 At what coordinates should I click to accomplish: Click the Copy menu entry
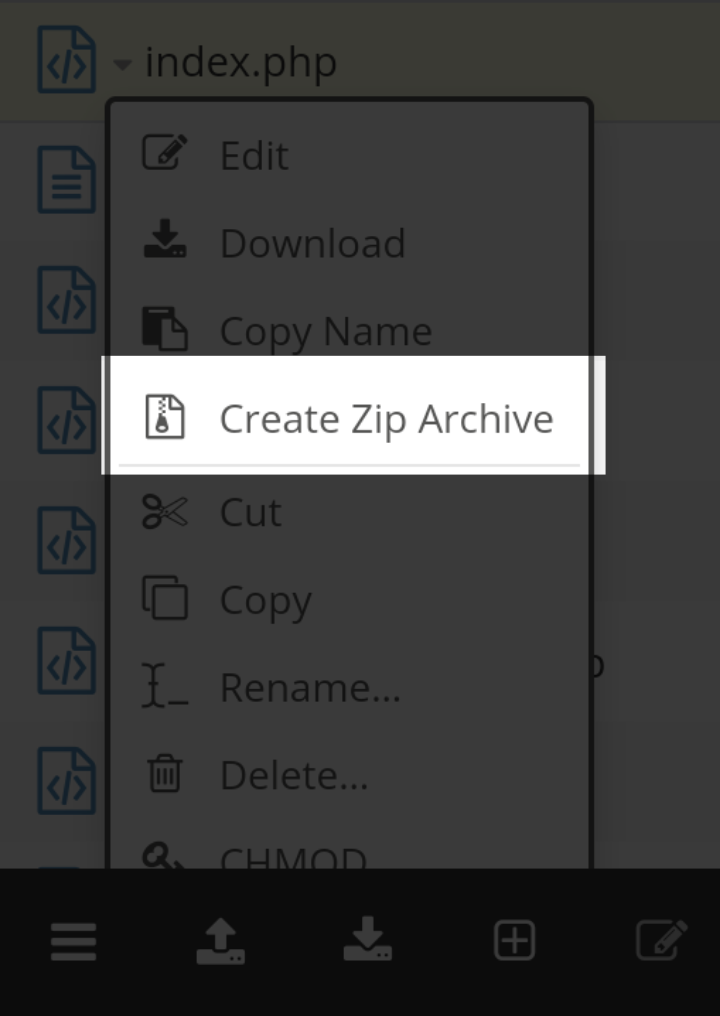tap(265, 600)
